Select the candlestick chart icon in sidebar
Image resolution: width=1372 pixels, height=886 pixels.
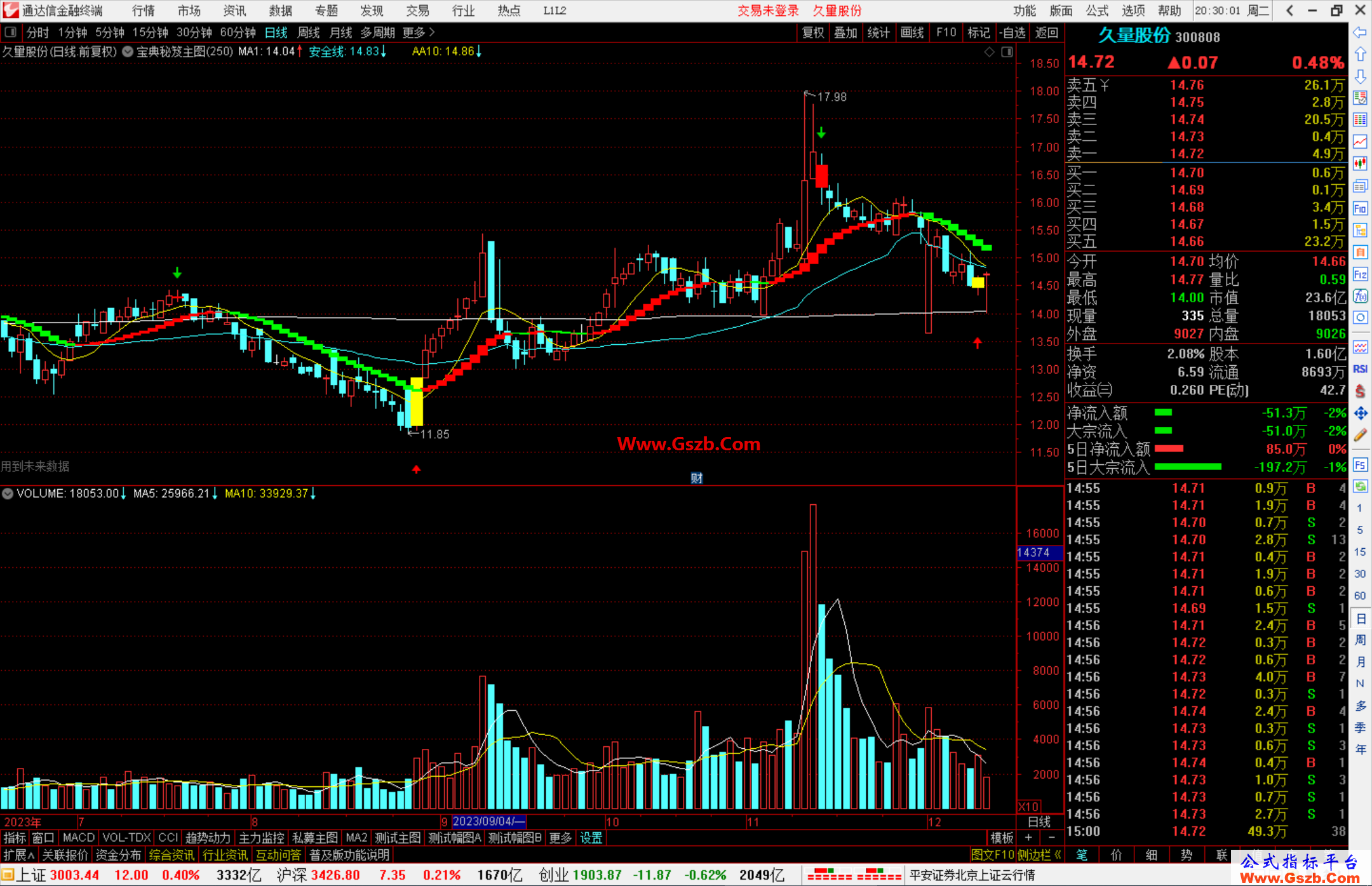[x=1360, y=164]
